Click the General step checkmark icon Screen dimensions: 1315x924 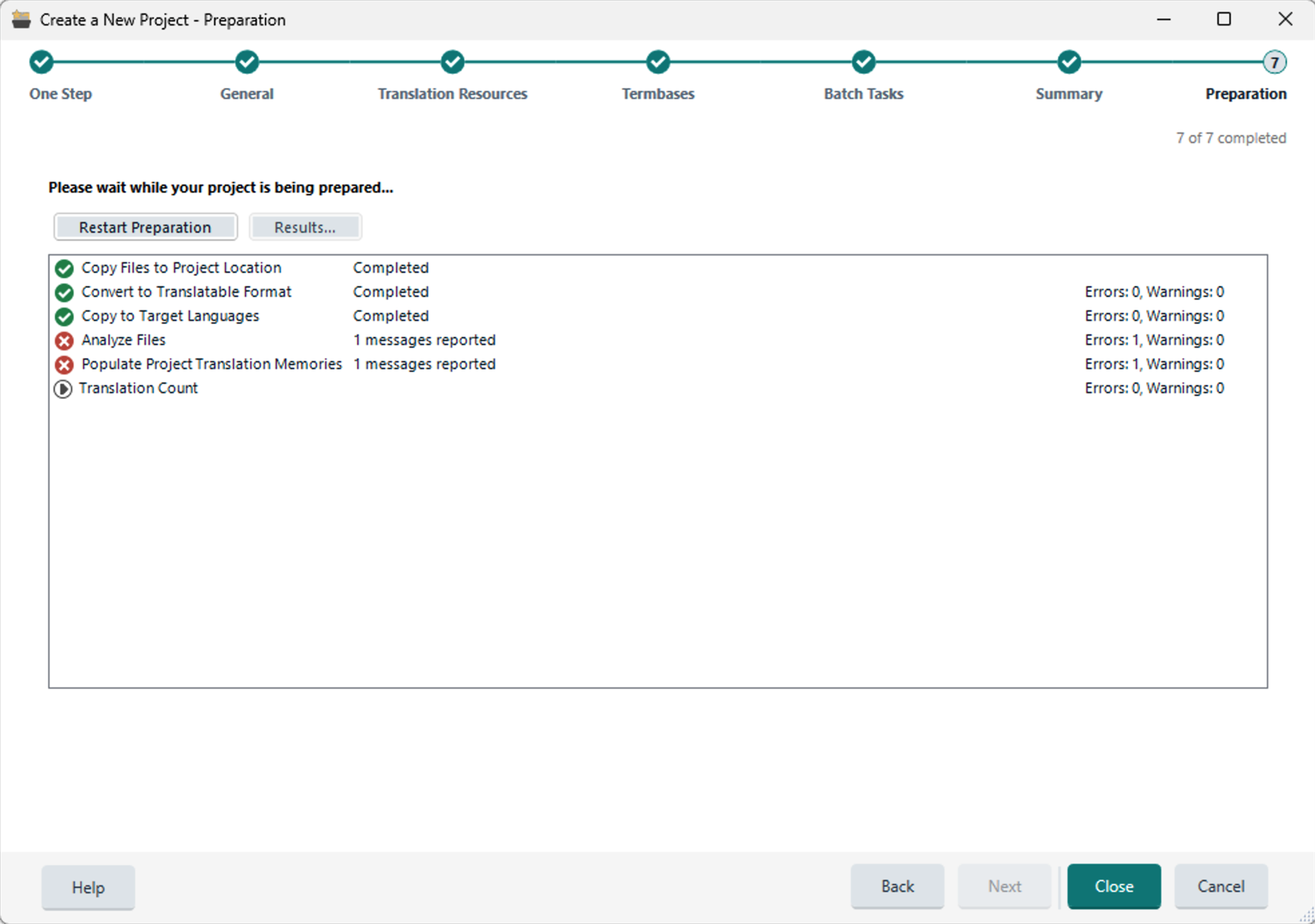coord(247,62)
